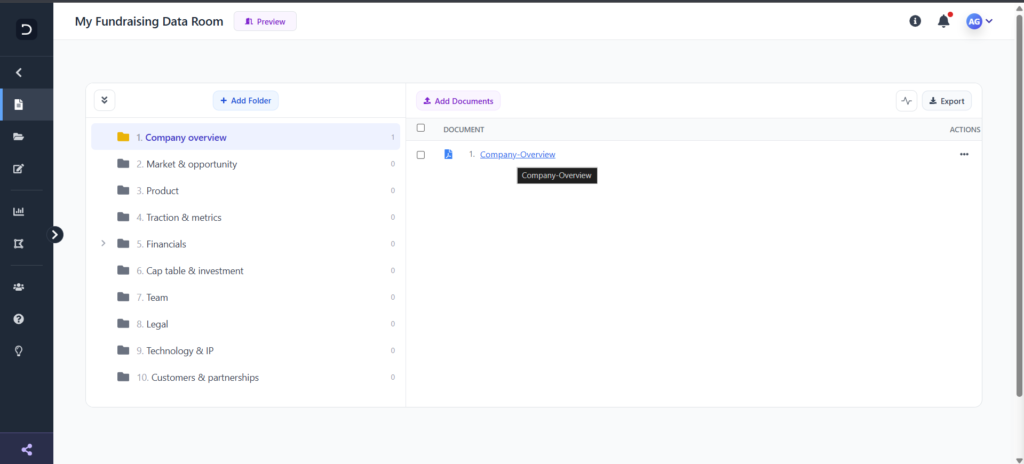Collapse all folders with the double chevron button
1024x464 pixels.
(104, 101)
